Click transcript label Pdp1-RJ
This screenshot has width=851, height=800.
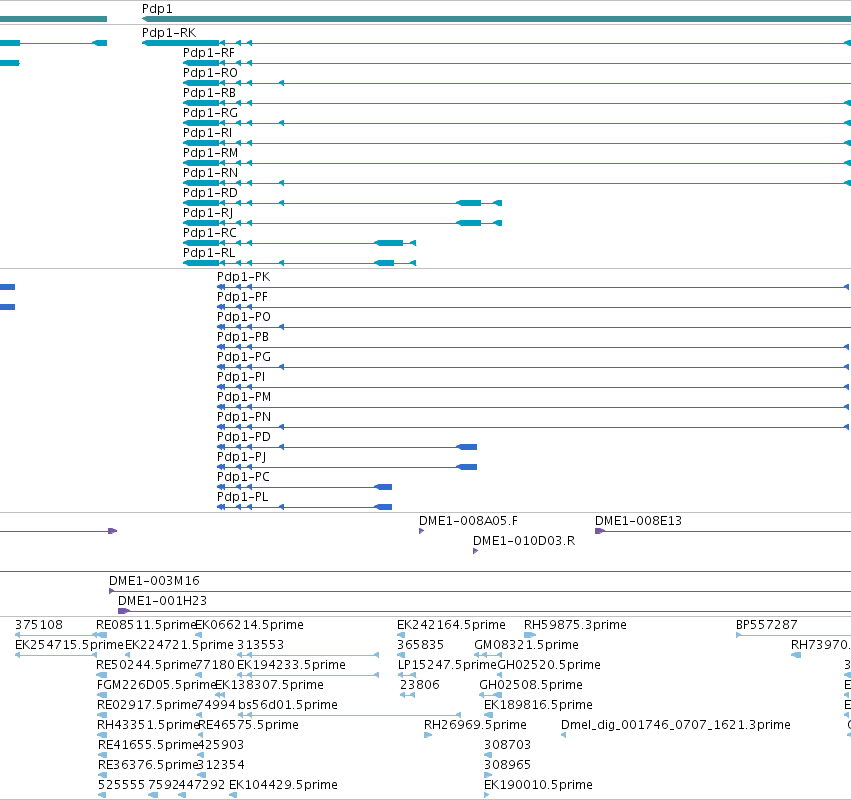click(208, 213)
